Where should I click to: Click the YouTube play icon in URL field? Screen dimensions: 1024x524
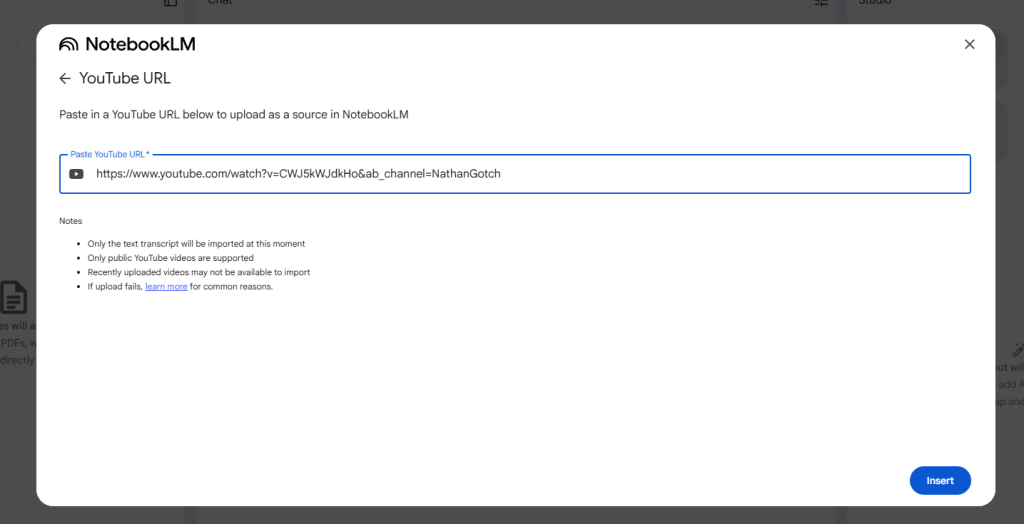(x=76, y=174)
